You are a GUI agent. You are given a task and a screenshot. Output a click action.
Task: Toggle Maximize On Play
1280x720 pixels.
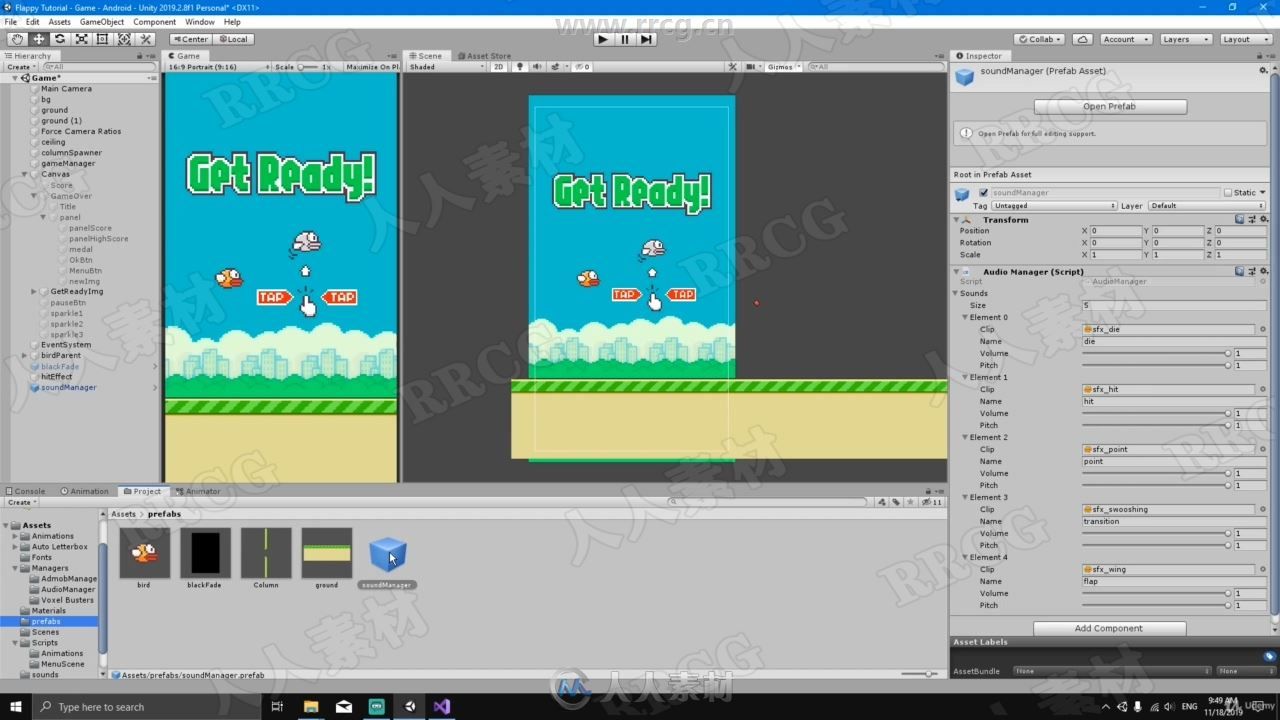click(372, 67)
